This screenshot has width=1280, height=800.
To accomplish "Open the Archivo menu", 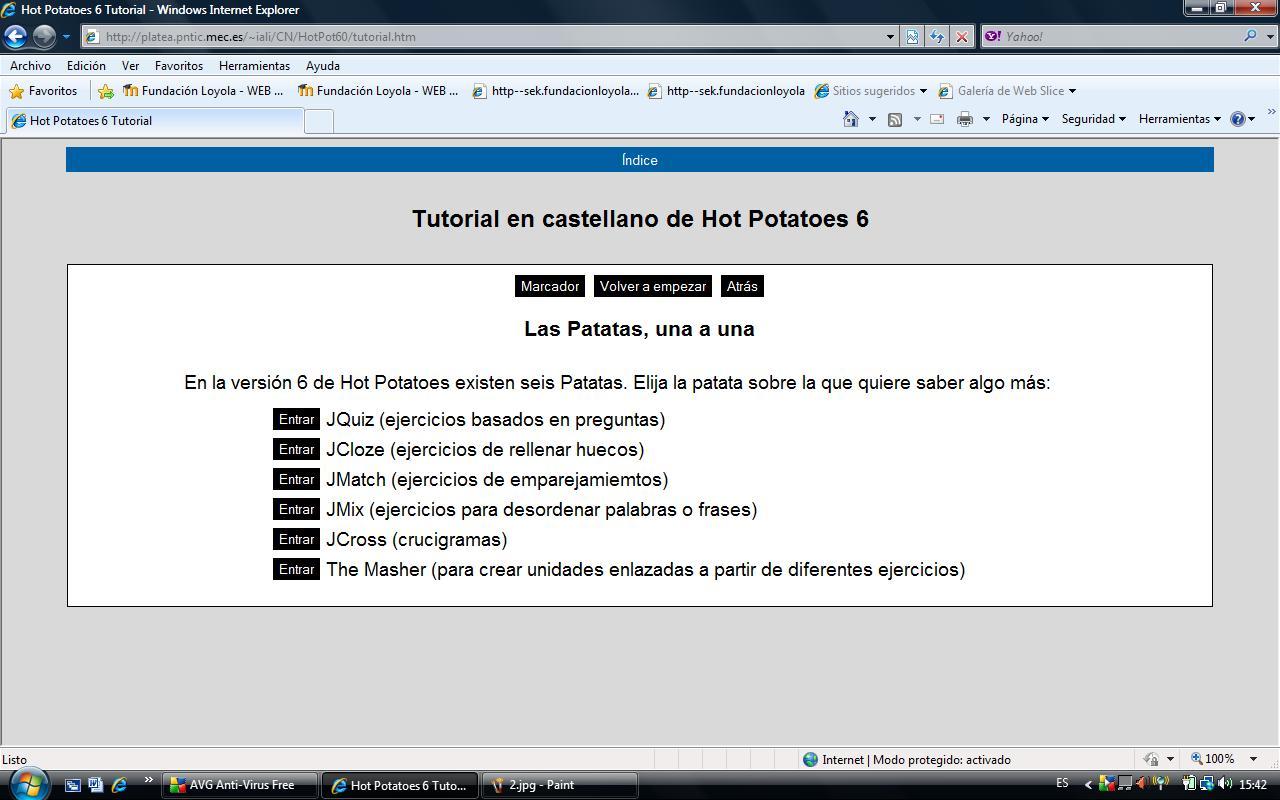I will click(30, 65).
